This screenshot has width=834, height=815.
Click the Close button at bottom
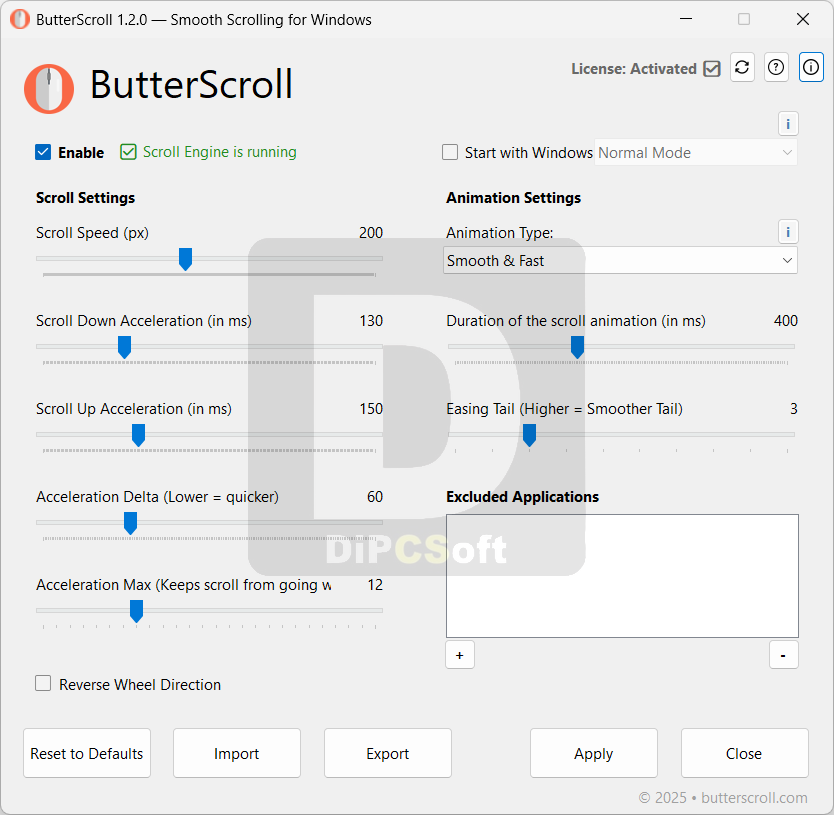[745, 753]
